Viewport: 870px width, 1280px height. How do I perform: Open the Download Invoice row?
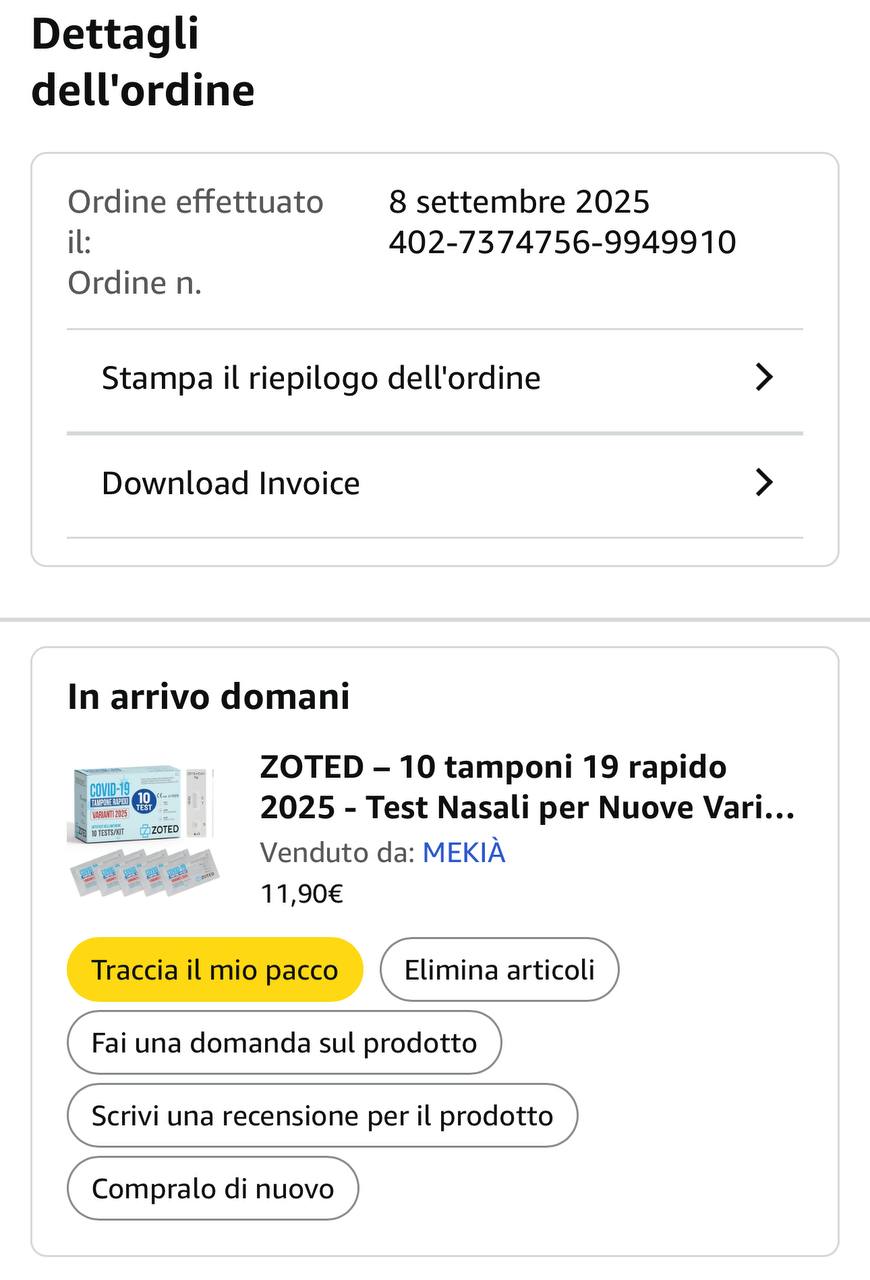click(231, 483)
